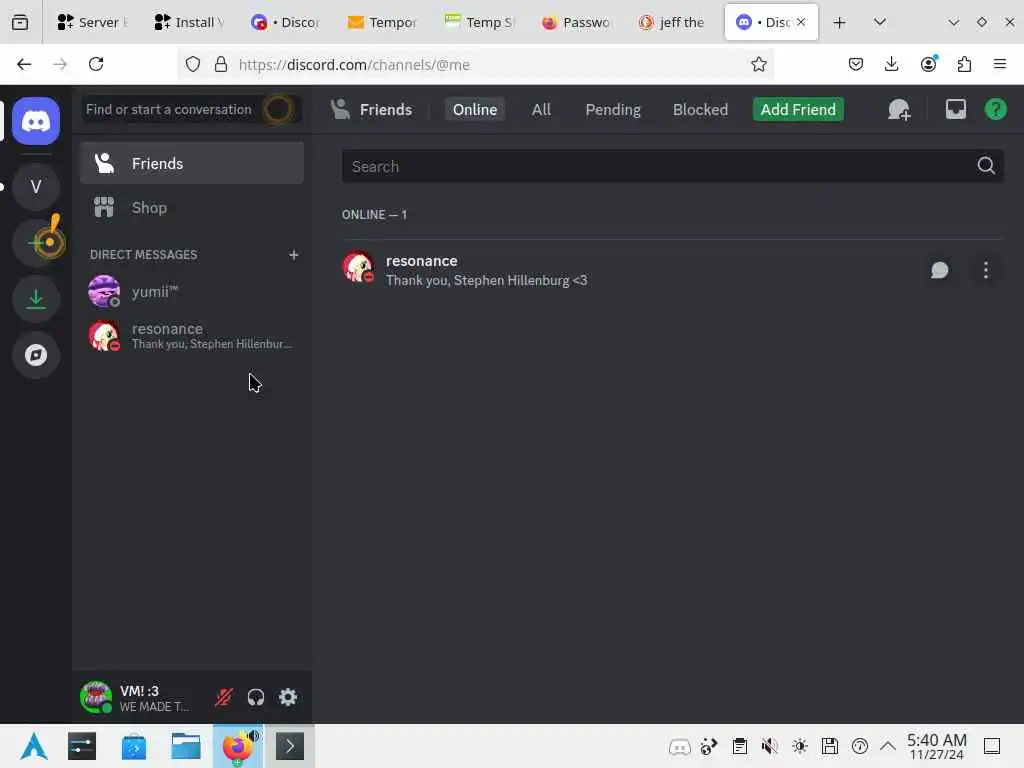Close the active Discord tab
This screenshot has width=1024, height=768.
[801, 22]
